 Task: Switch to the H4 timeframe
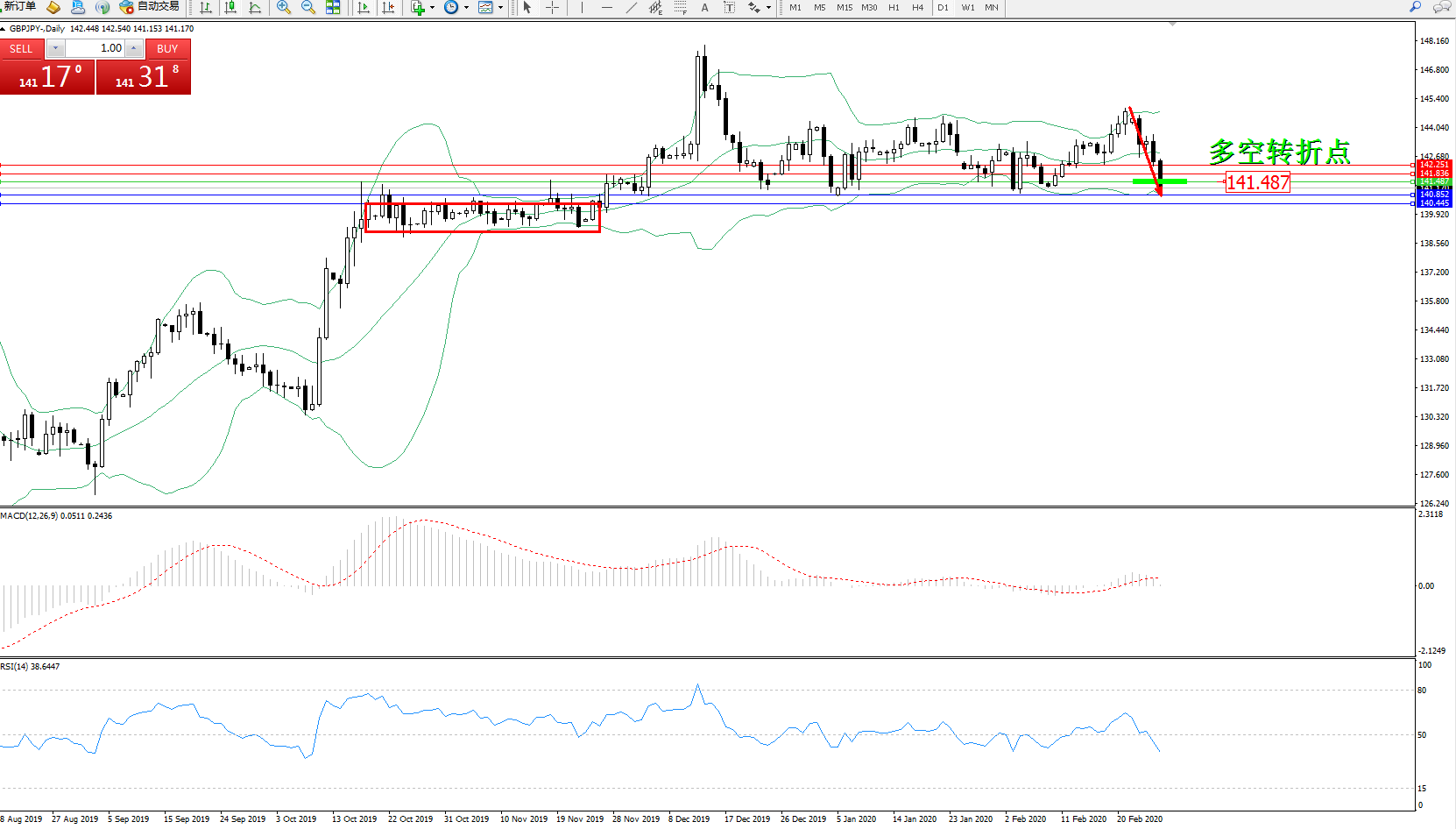point(917,7)
